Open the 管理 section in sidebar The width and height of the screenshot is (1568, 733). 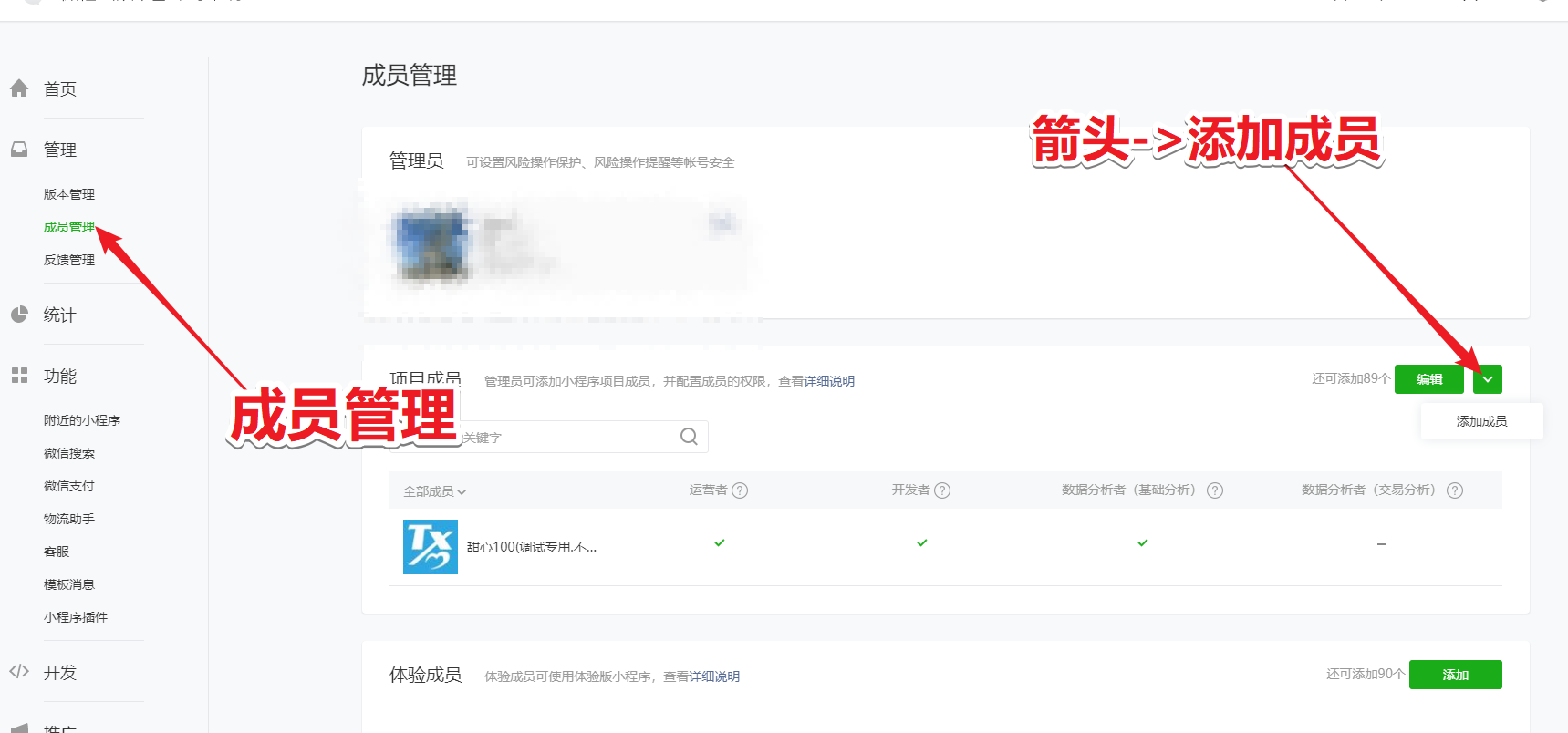tap(60, 150)
